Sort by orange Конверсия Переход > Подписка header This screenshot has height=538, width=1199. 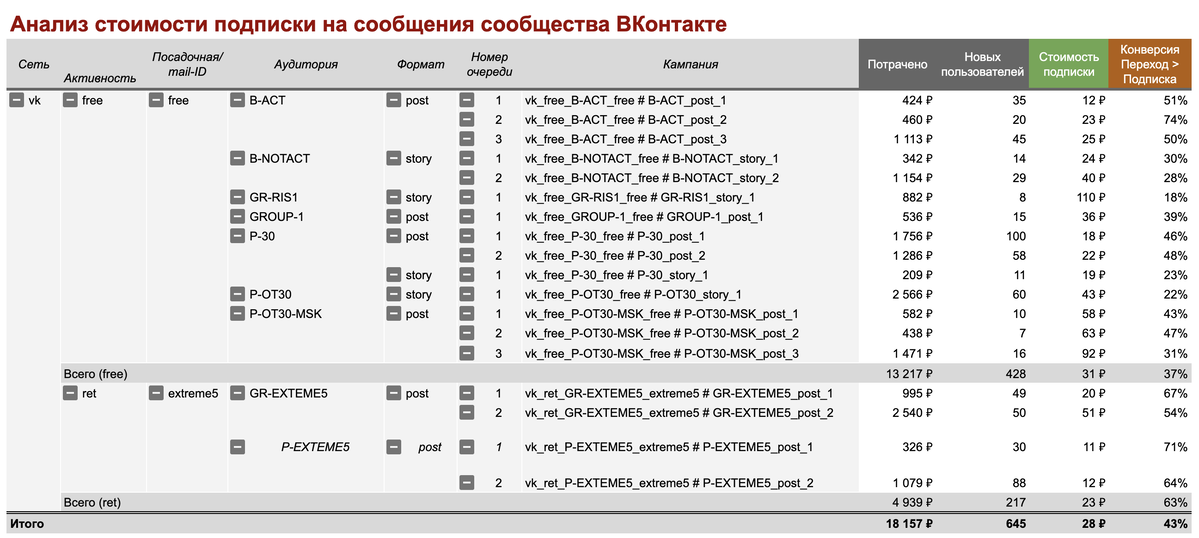(1149, 64)
